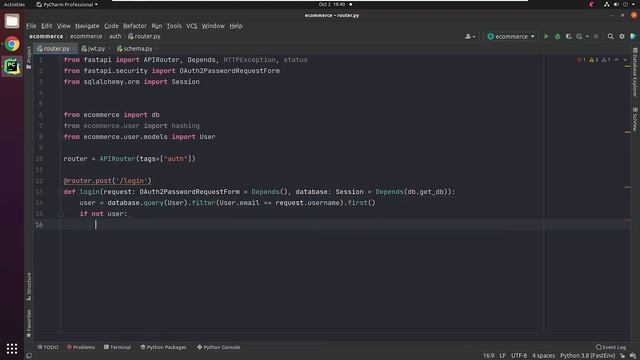Change the Python 3.8 (FastEnv) interpreter
The image size is (640, 360).
coord(587,356)
